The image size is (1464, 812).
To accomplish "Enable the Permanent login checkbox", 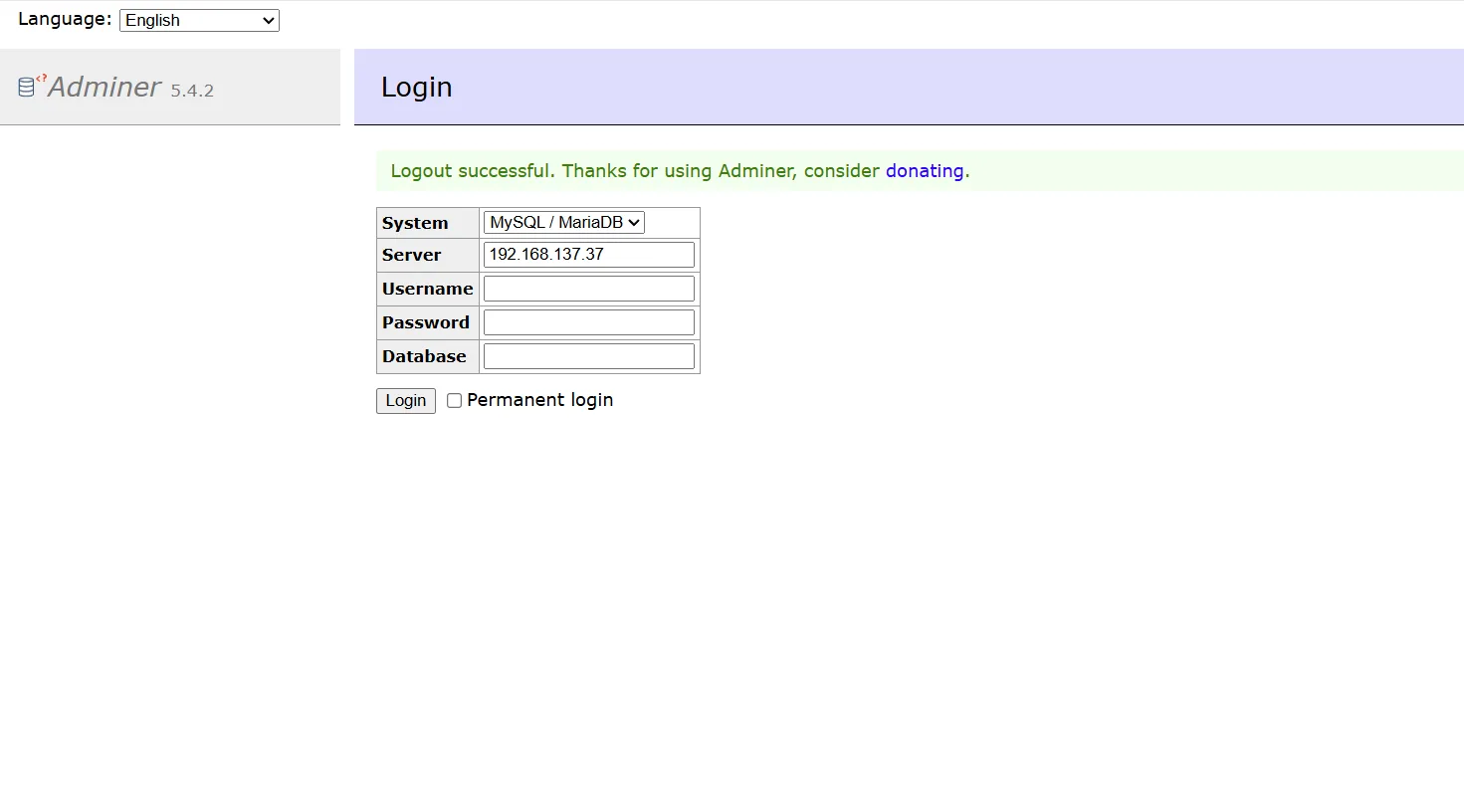I will [454, 400].
